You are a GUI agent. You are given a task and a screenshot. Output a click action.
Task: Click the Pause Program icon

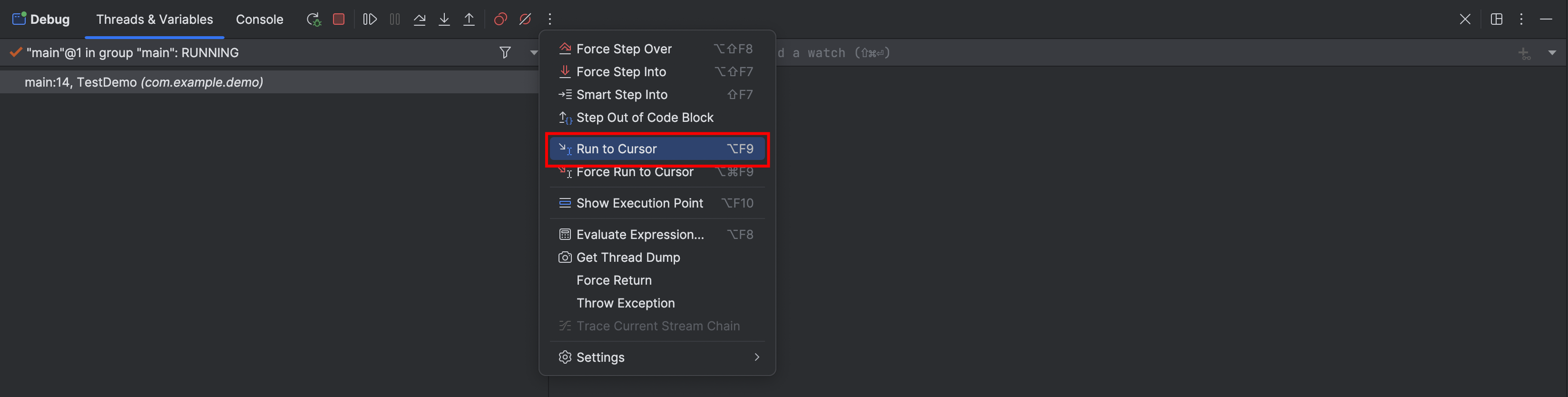(394, 20)
